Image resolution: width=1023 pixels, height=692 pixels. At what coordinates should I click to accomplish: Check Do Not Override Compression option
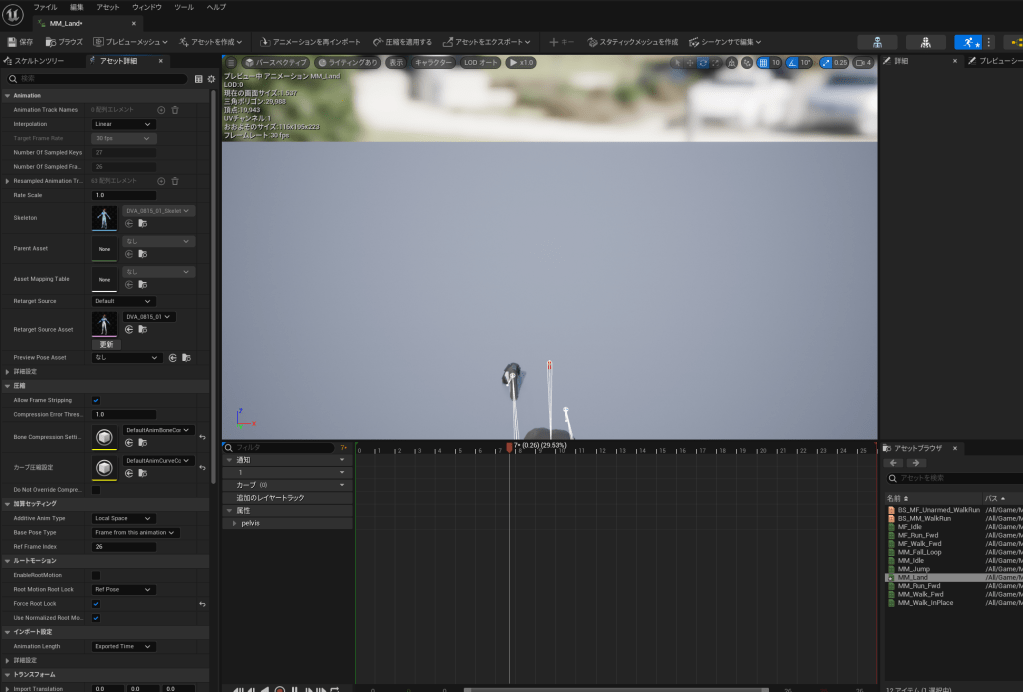pyautogui.click(x=96, y=490)
